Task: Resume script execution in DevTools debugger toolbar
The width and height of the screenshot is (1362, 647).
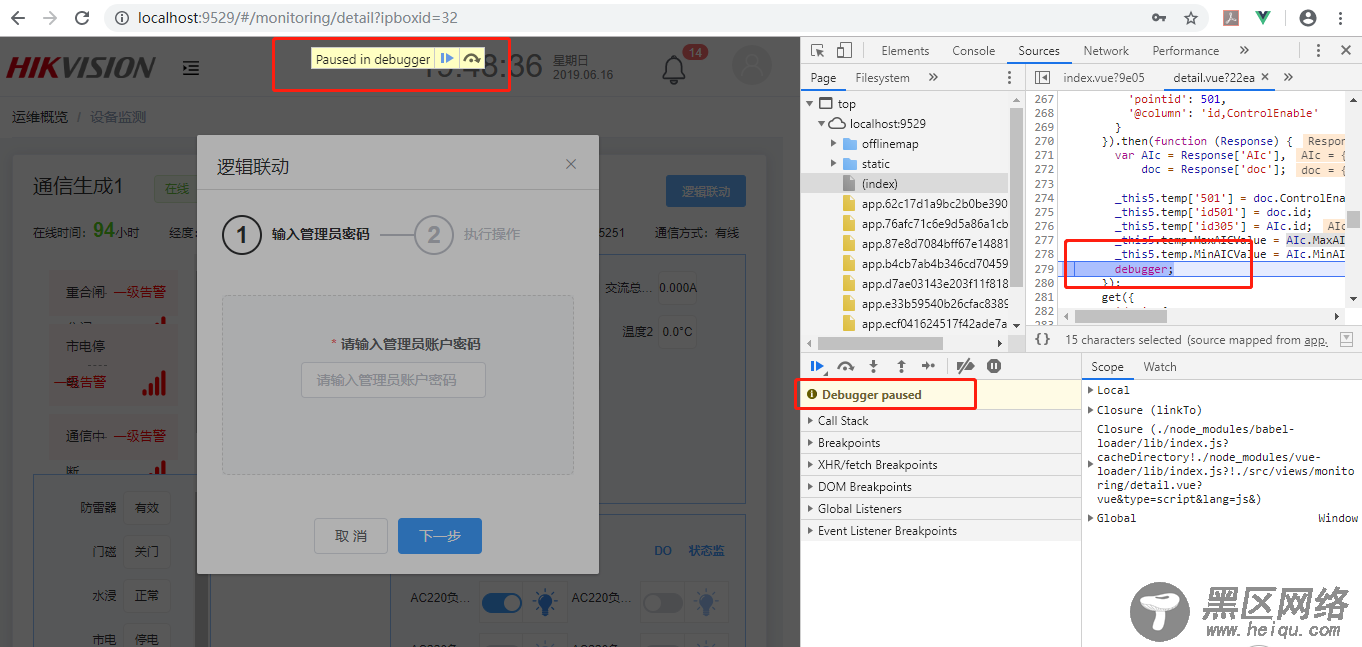Action: click(x=818, y=366)
